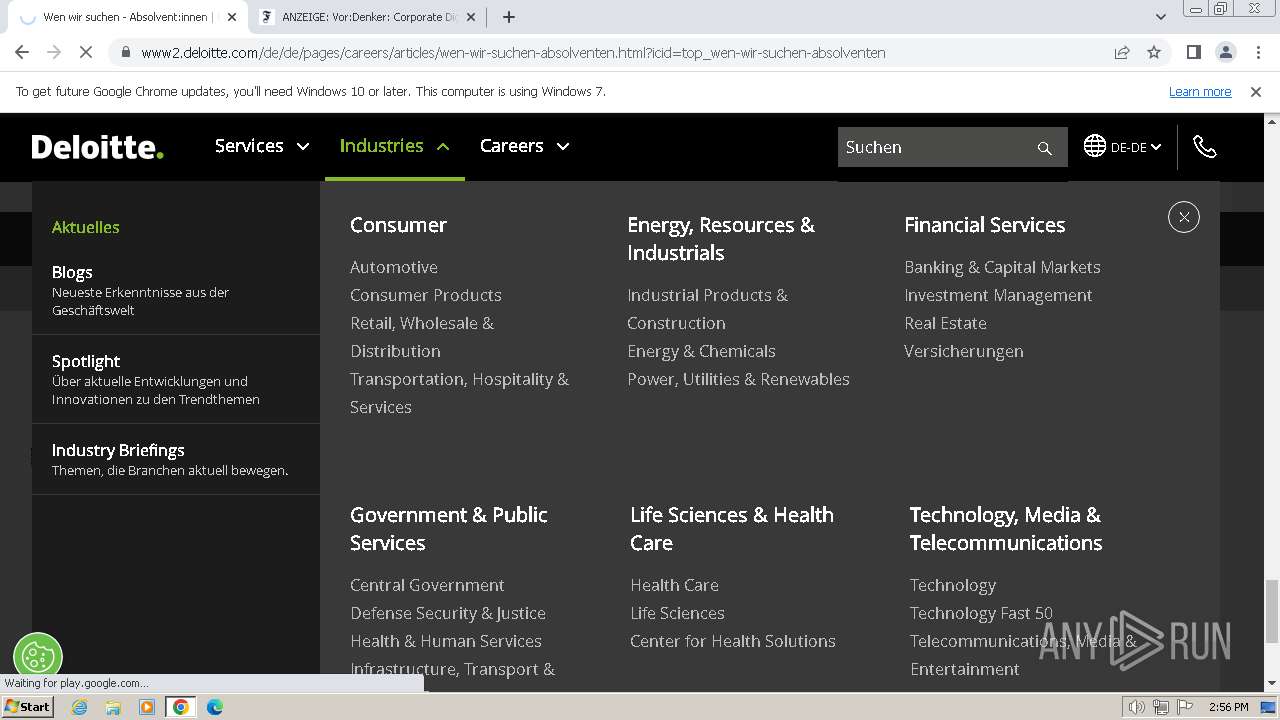This screenshot has height=720, width=1280.
Task: Bookmark this page with star icon
Action: (1154, 52)
